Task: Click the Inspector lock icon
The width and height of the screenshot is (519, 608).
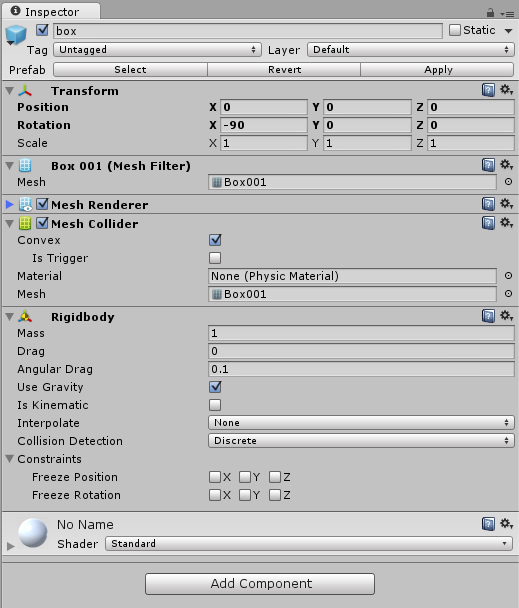Action: (x=490, y=13)
